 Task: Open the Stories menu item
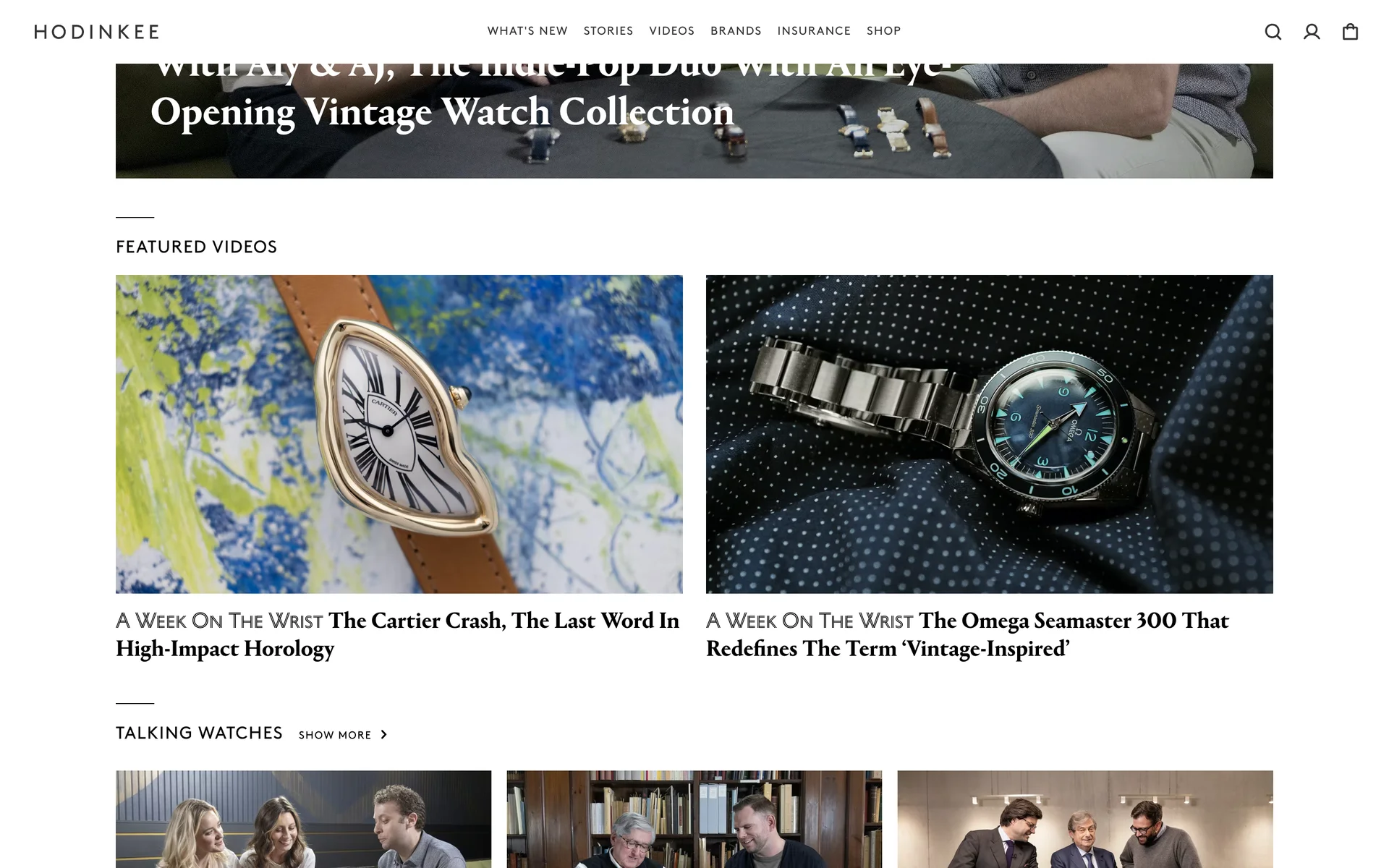point(608,31)
